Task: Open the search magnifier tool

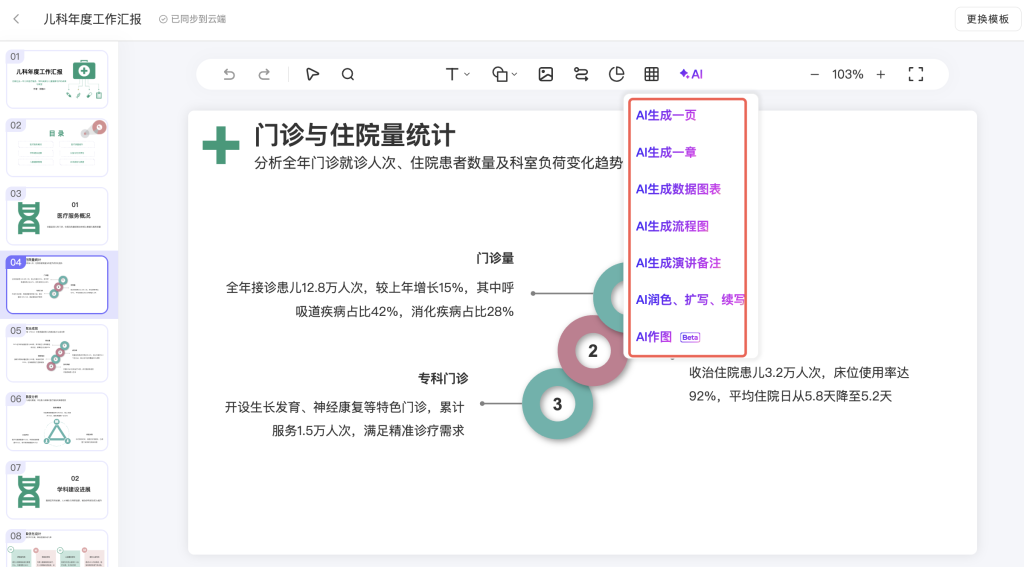Action: tap(348, 74)
